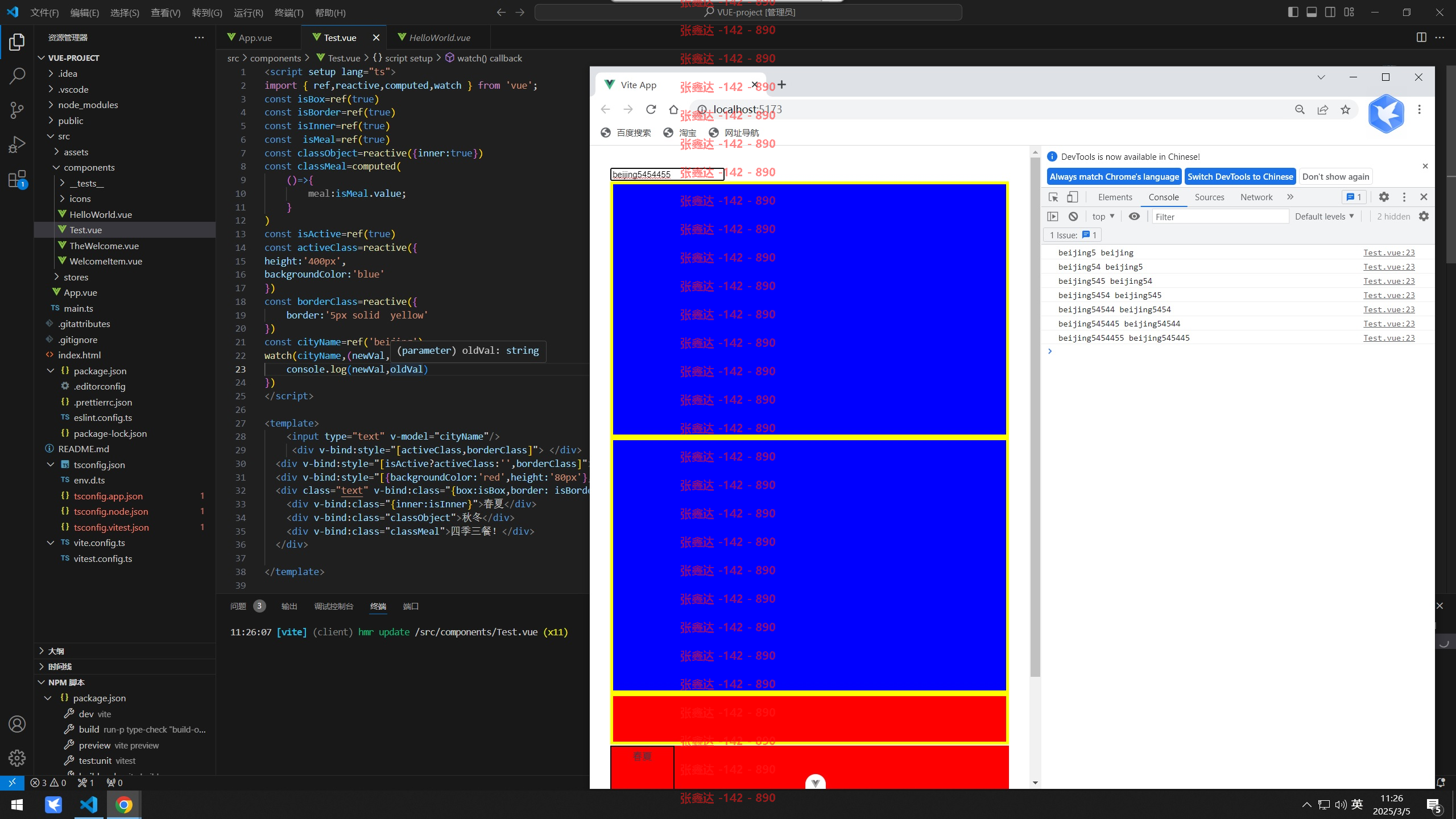Switch to App.vue editor tab
Viewport: 1456px width, 819px height.
255,38
